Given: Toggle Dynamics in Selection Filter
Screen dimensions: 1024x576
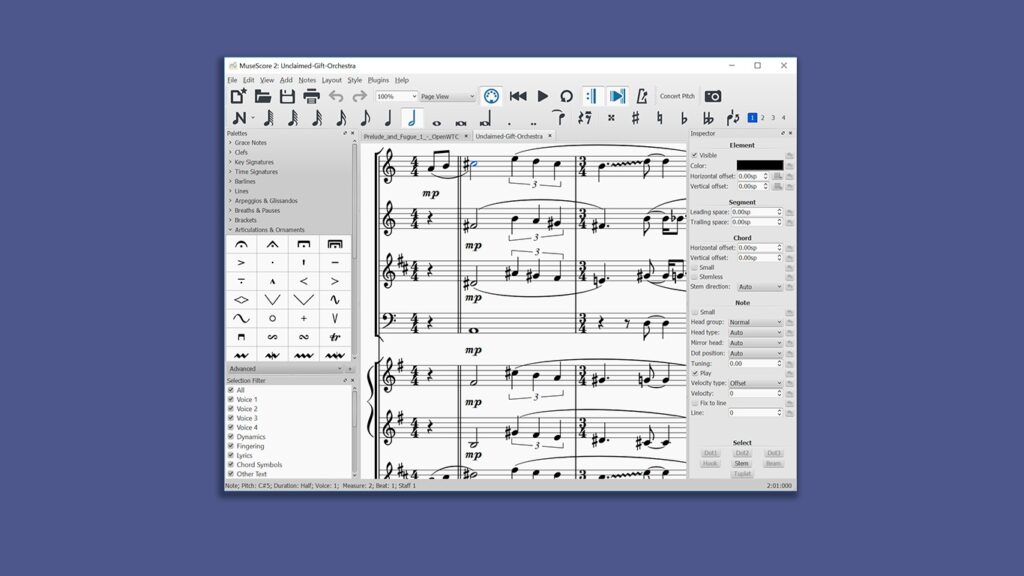Looking at the screenshot, I should [231, 437].
